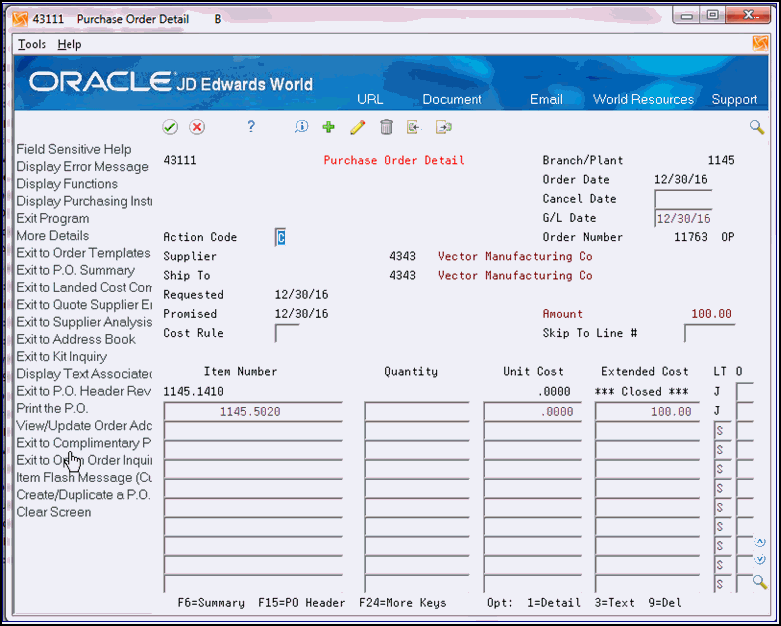Image resolution: width=781 pixels, height=626 pixels.
Task: Select Exit to Order Templates
Action: (x=83, y=253)
